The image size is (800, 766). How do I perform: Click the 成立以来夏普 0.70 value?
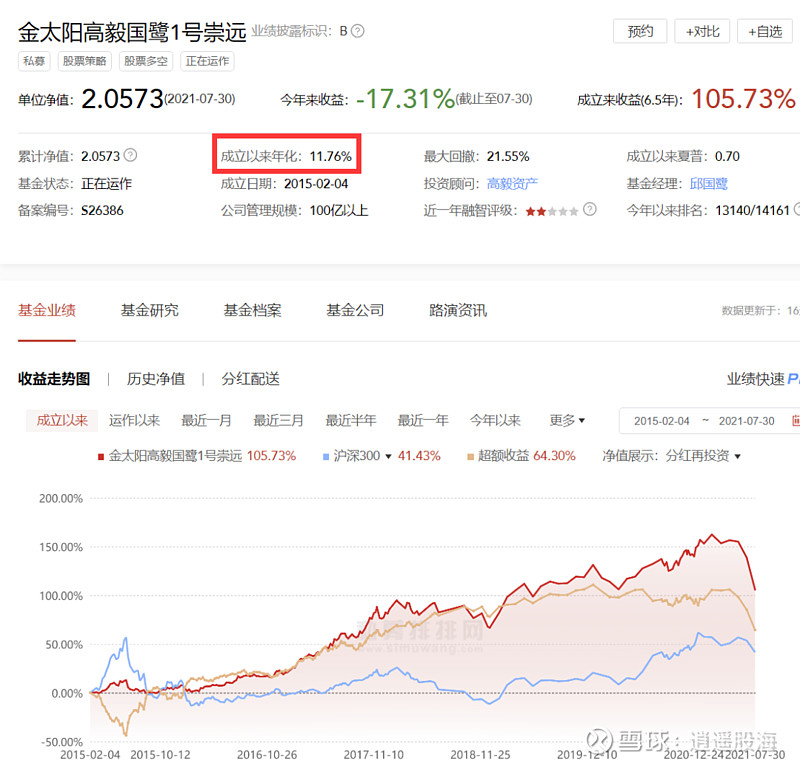[727, 156]
